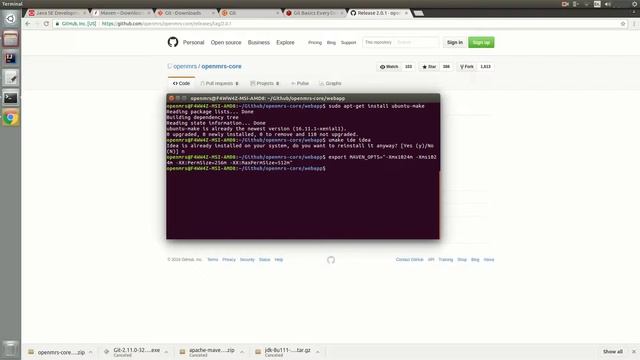The image size is (640, 360).
Task: Click the Privacy footer link
Action: pos(229,260)
